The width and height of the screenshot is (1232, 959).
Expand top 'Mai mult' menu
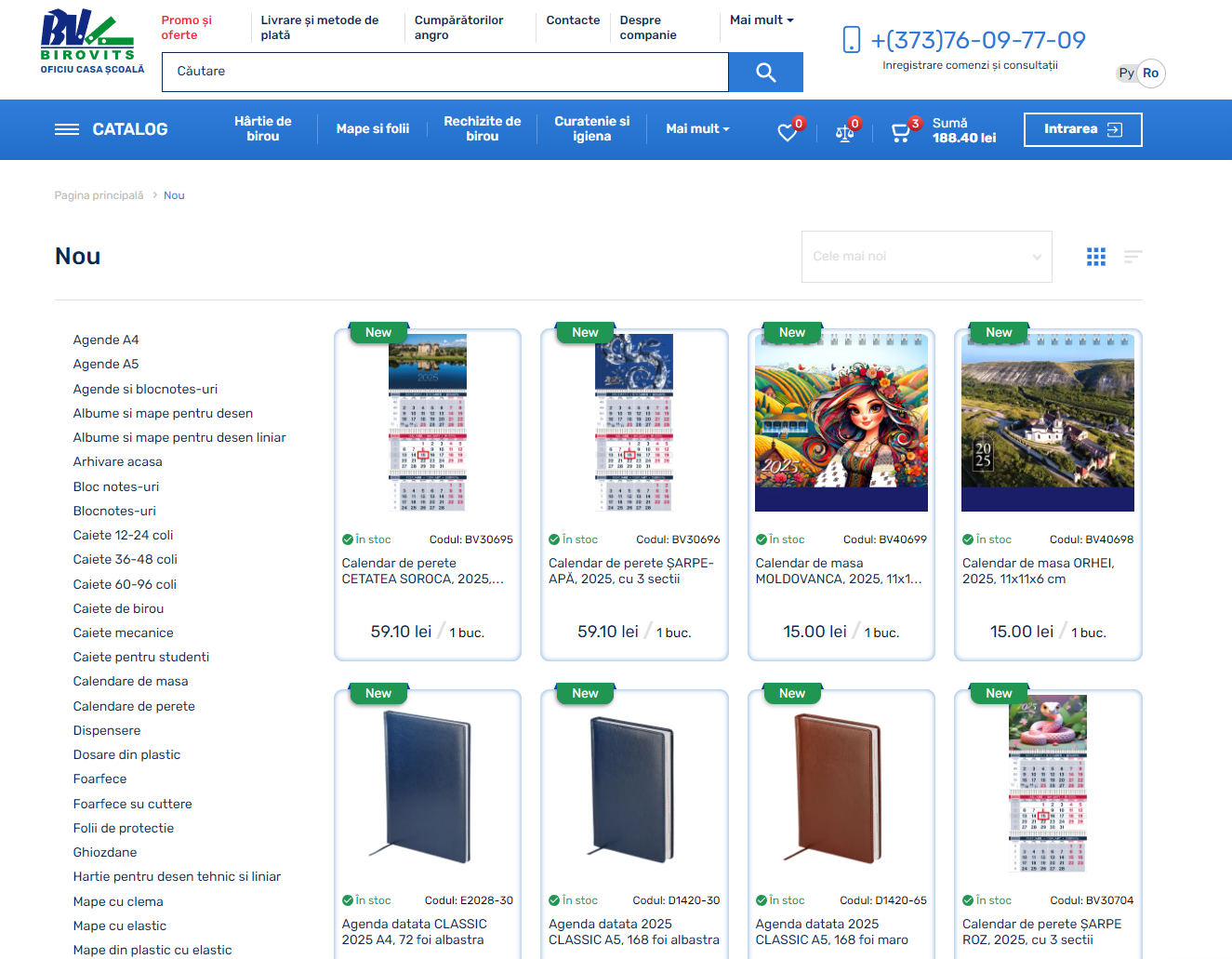click(x=762, y=20)
